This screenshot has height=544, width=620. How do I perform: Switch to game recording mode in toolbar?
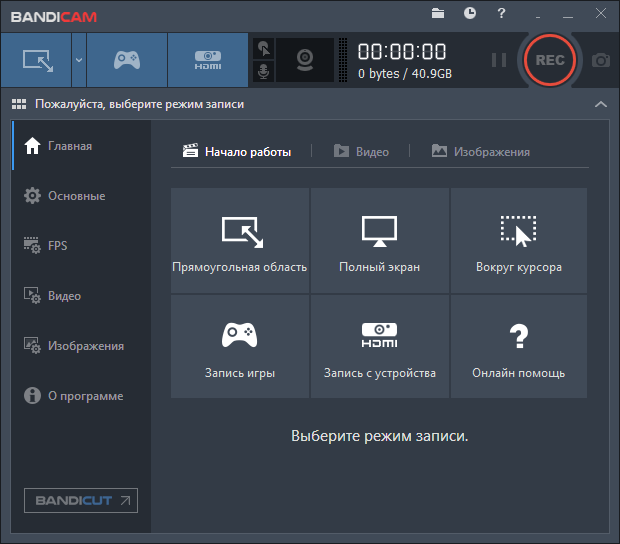(x=127, y=60)
